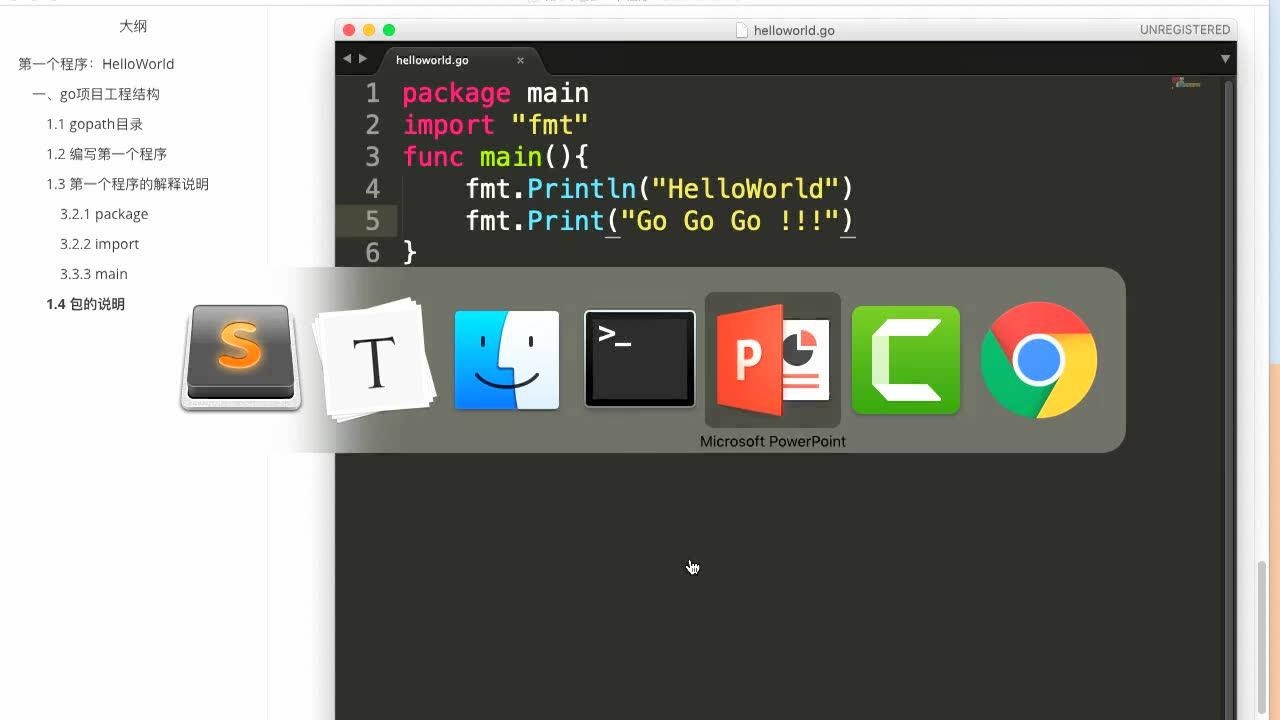Select 3.3.3 main in outline

94,274
